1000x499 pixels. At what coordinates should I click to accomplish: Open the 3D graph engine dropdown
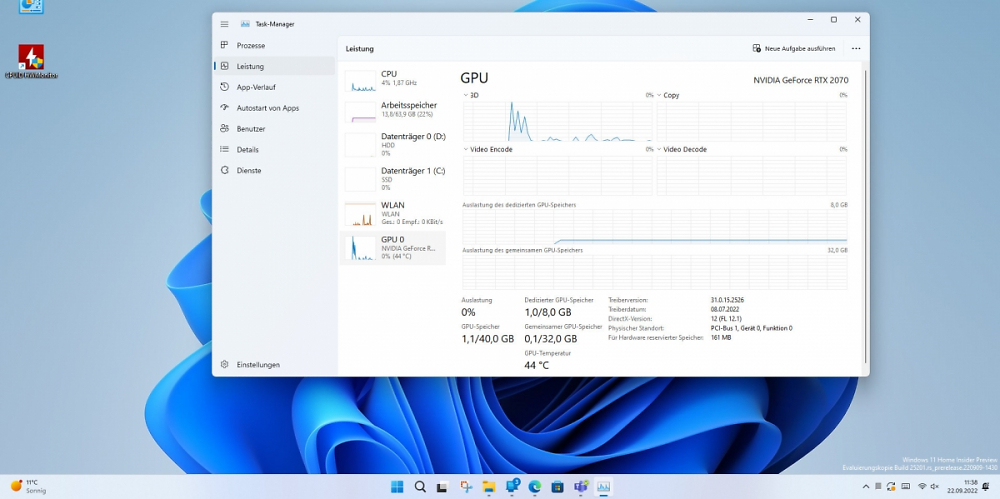click(471, 95)
